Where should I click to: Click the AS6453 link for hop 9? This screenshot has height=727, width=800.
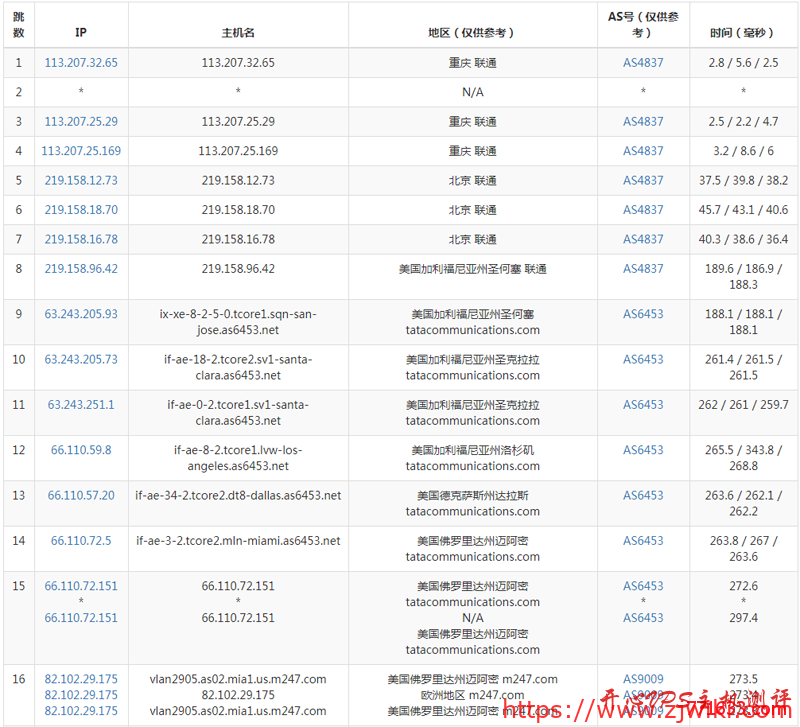pyautogui.click(x=643, y=314)
